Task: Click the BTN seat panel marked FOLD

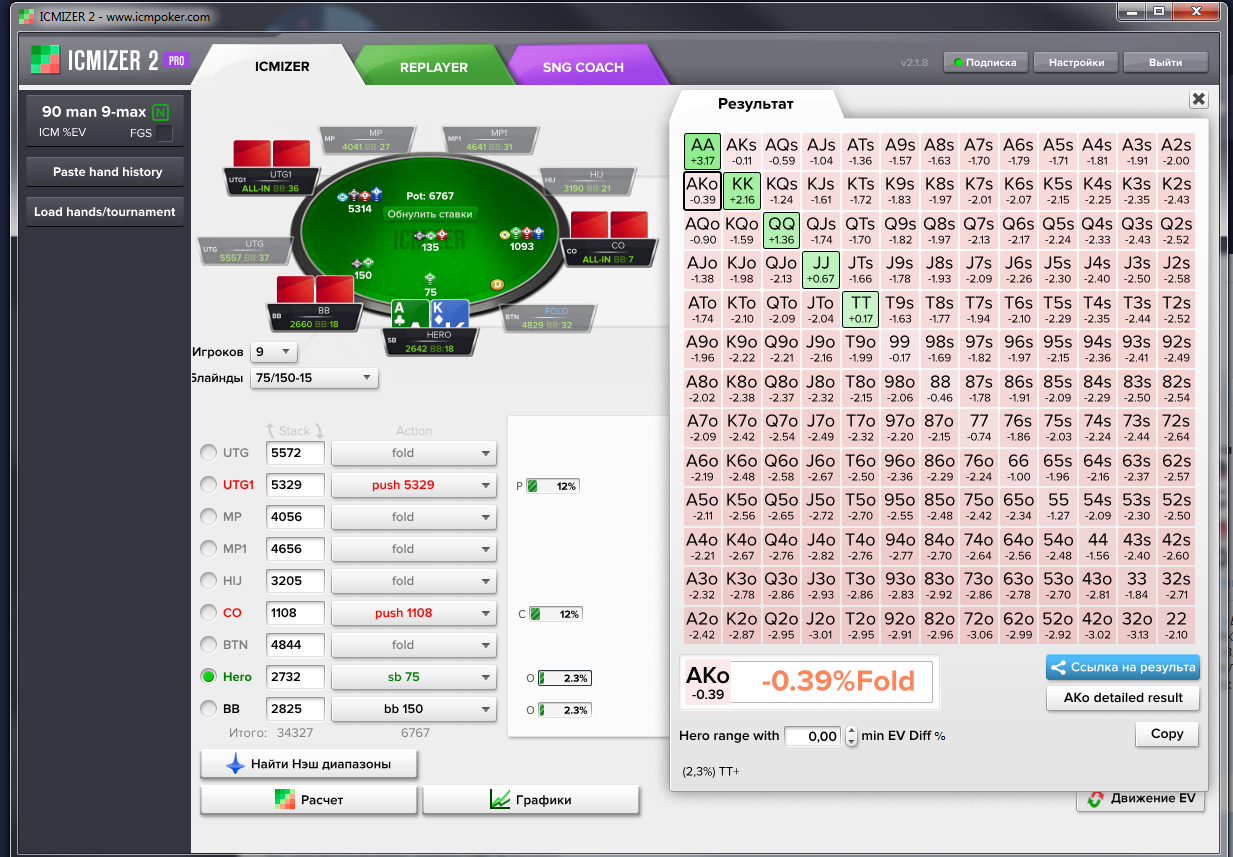Action: (x=548, y=319)
